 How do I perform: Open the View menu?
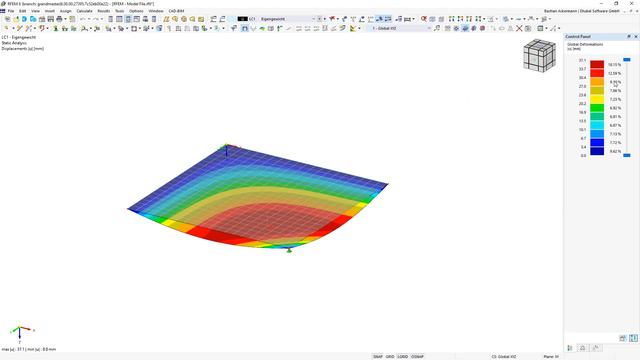pos(36,11)
